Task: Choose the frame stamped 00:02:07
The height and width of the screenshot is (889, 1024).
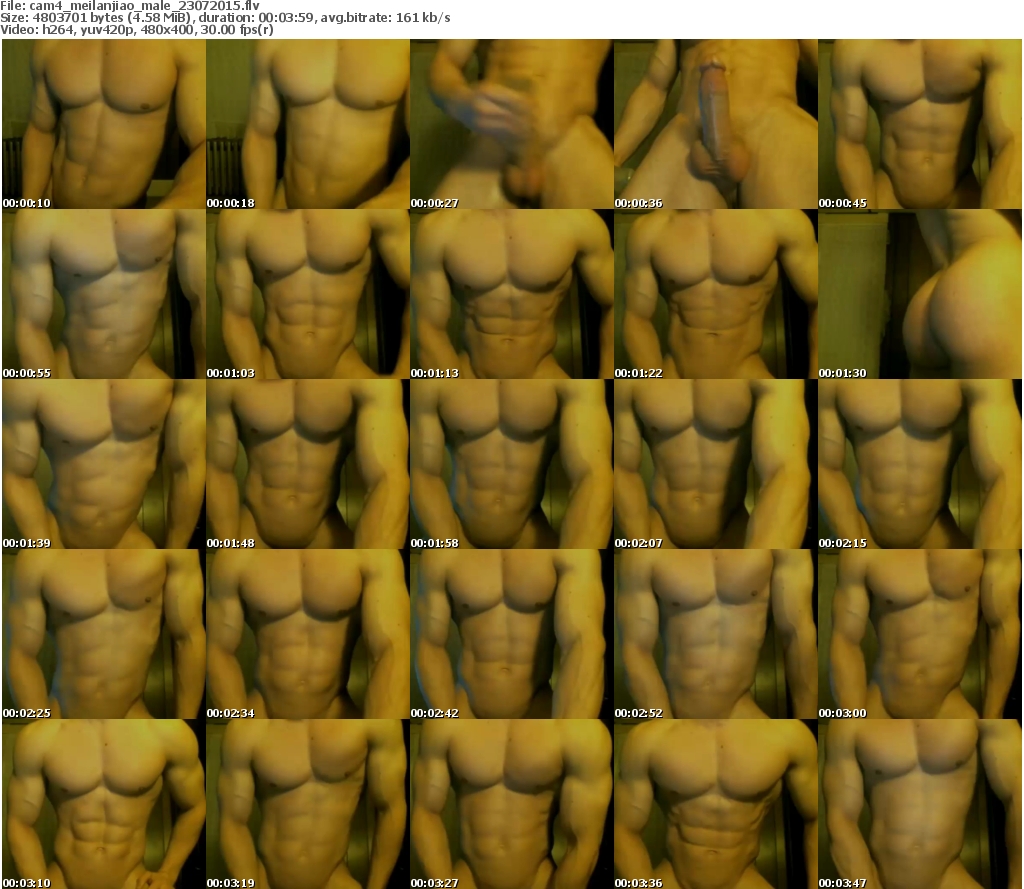Action: [x=716, y=464]
